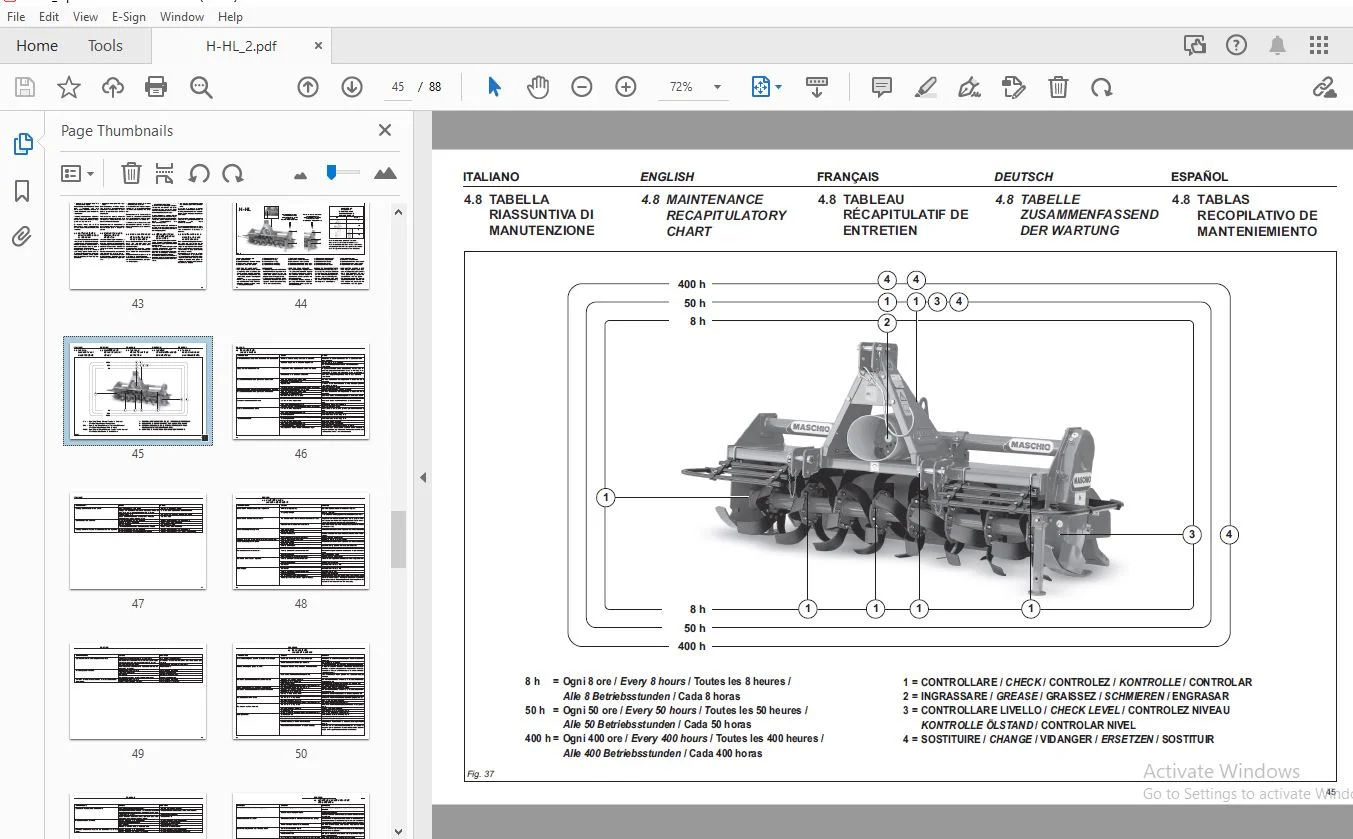Viewport: 1353px width, 839px height.
Task: Rotate thumbnails clockwise
Action: coord(233,173)
